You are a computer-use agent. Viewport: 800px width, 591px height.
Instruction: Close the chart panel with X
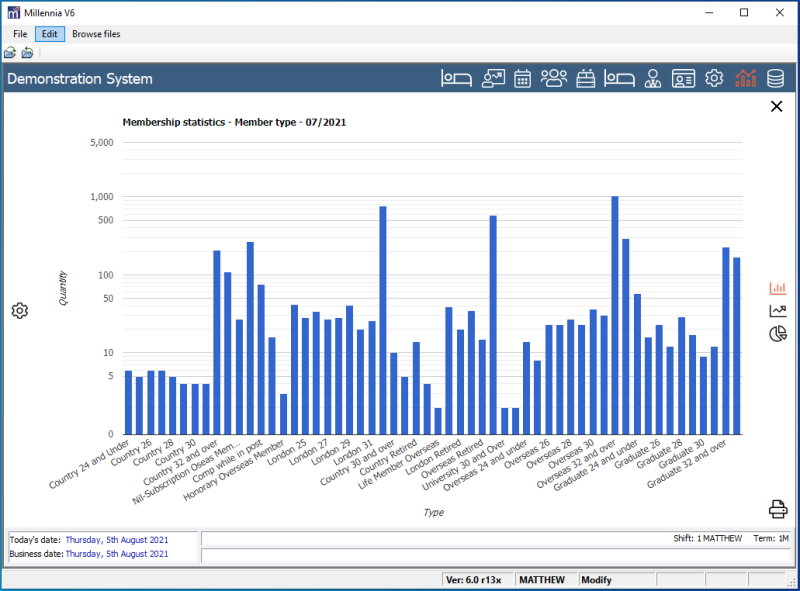coord(777,106)
